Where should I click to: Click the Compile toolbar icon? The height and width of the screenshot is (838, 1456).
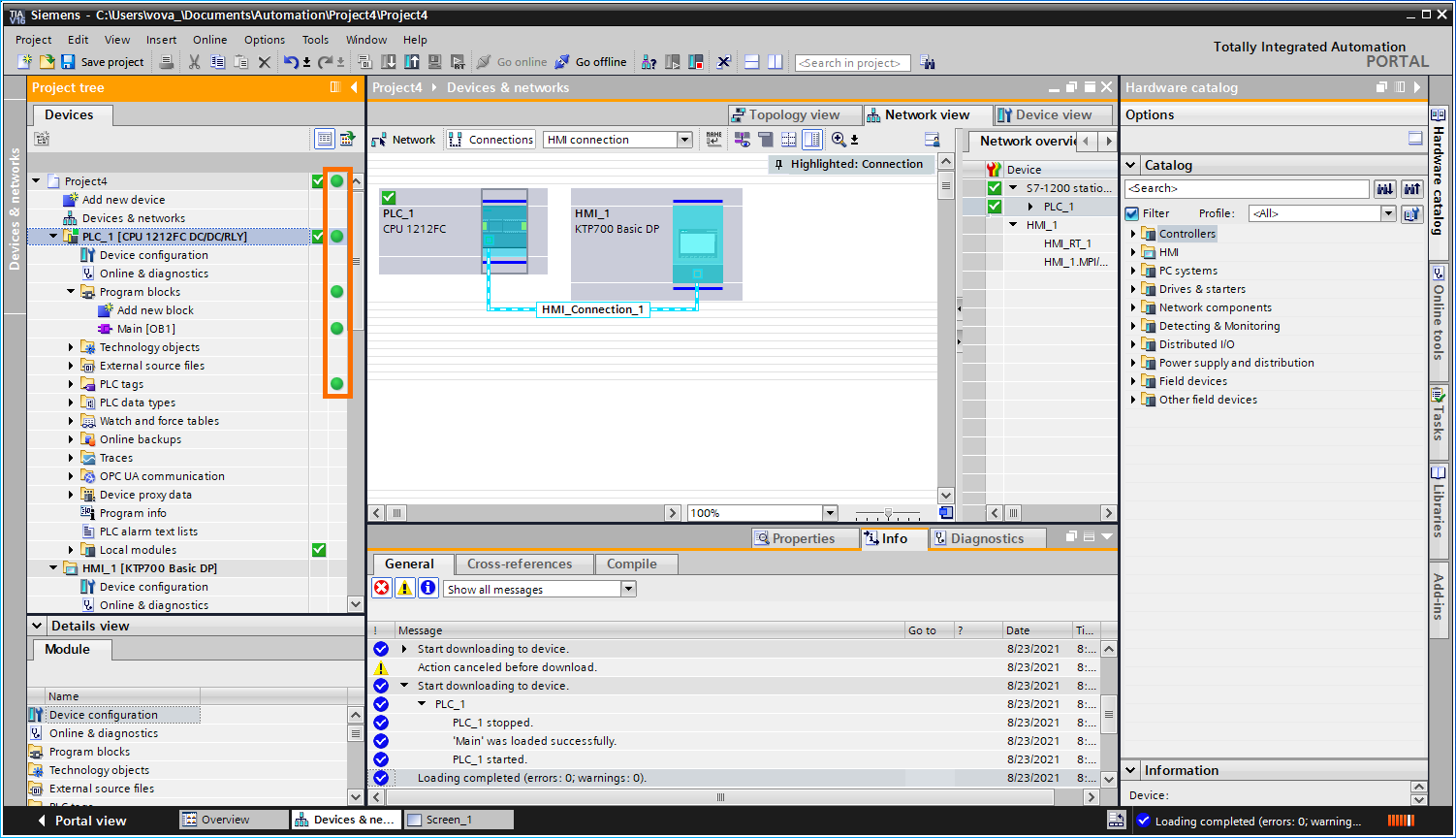(x=366, y=62)
